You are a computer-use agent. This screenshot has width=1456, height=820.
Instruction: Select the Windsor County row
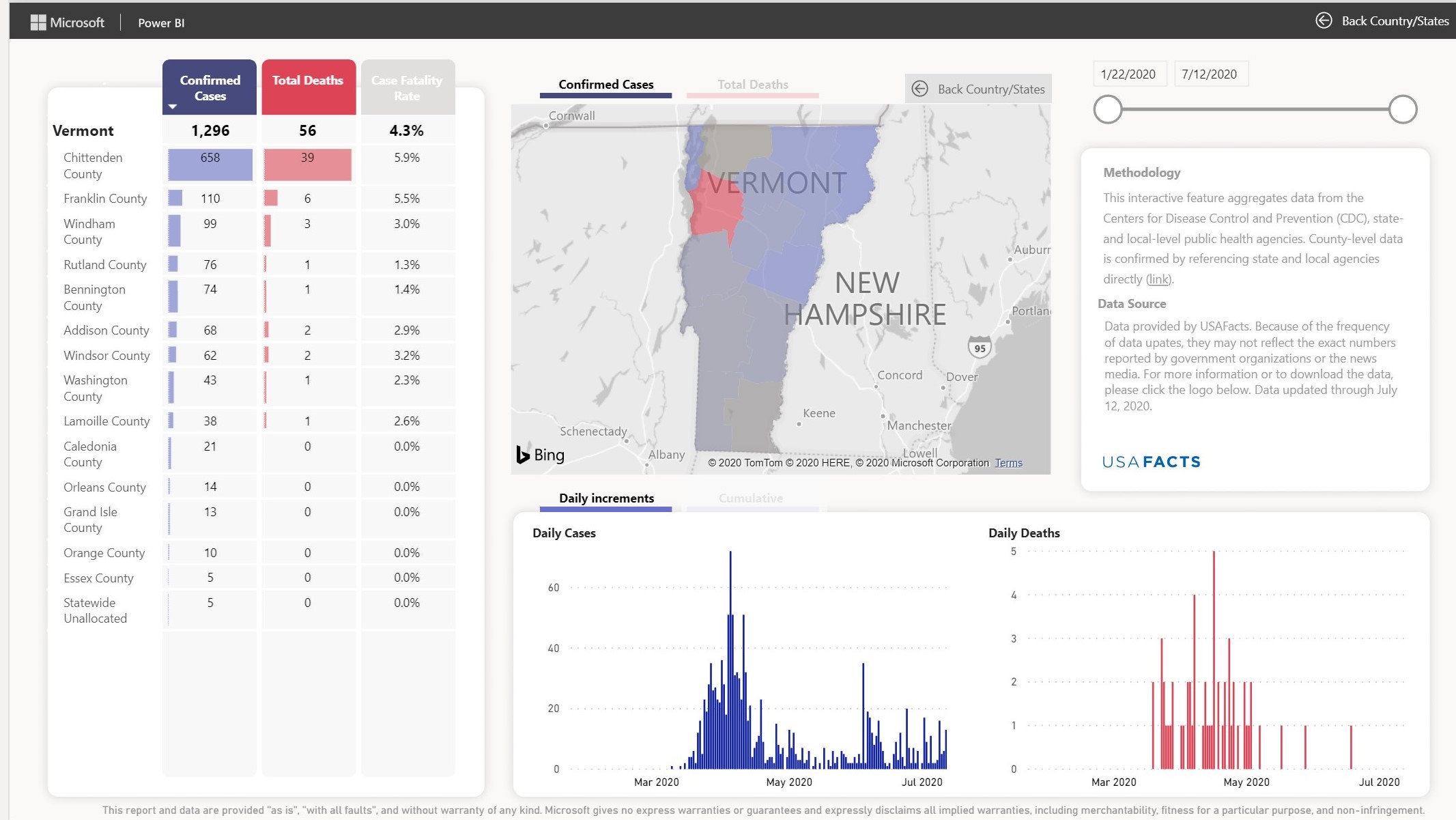coord(253,355)
